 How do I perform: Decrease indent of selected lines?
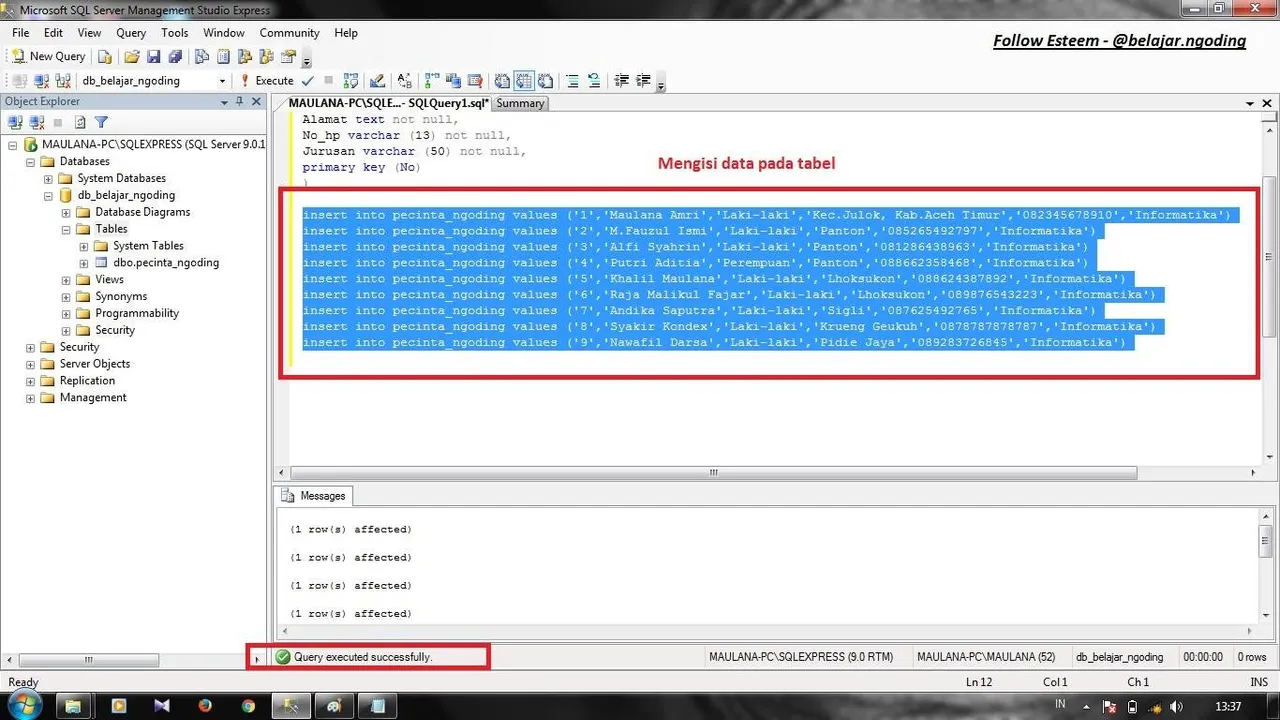[621, 81]
